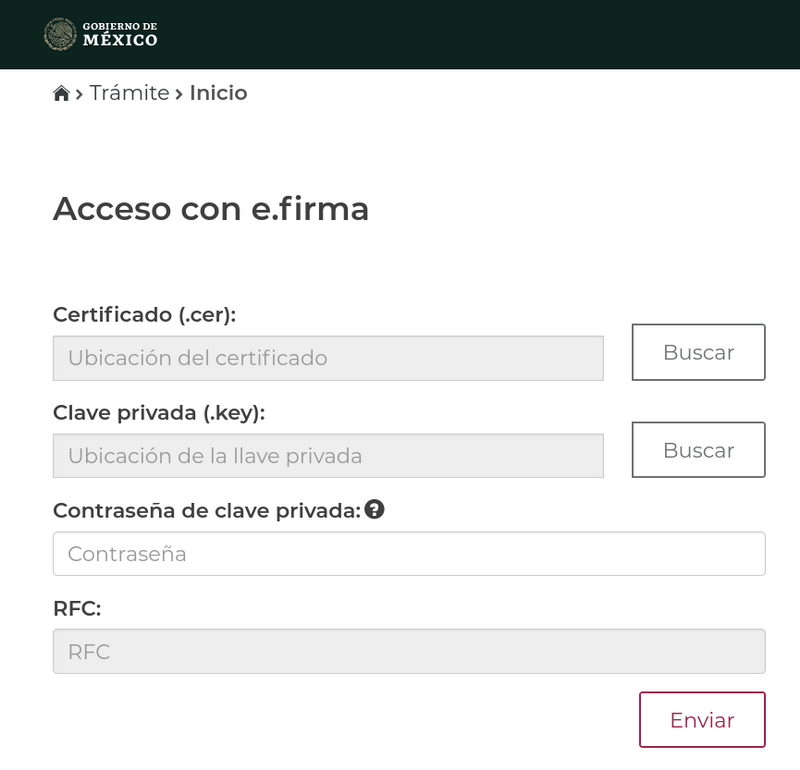The width and height of the screenshot is (800, 770).
Task: Click the RFC input field
Action: (x=409, y=651)
